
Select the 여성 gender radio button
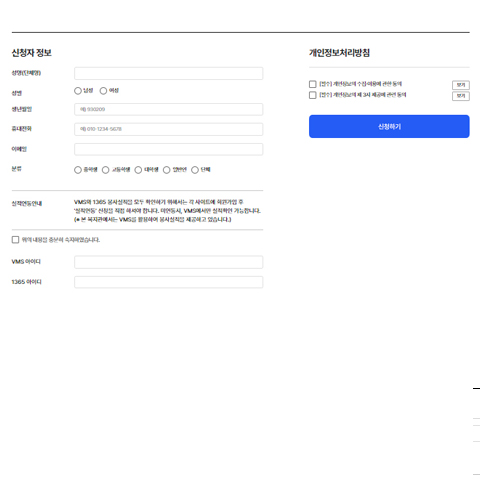point(103,91)
